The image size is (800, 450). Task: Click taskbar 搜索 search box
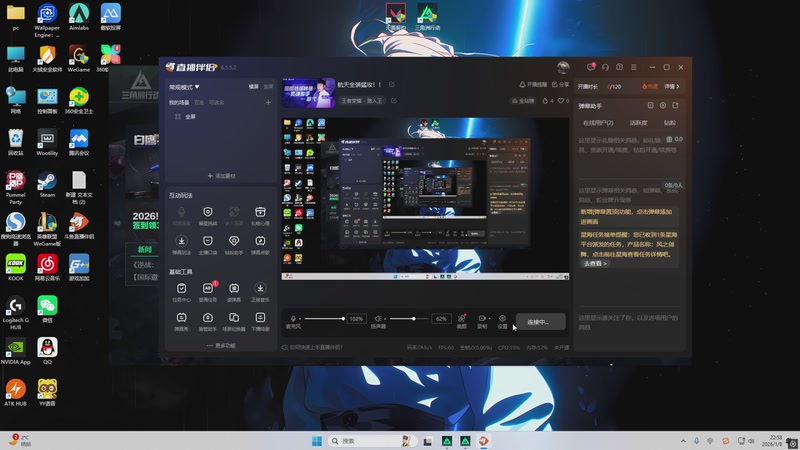(372, 441)
